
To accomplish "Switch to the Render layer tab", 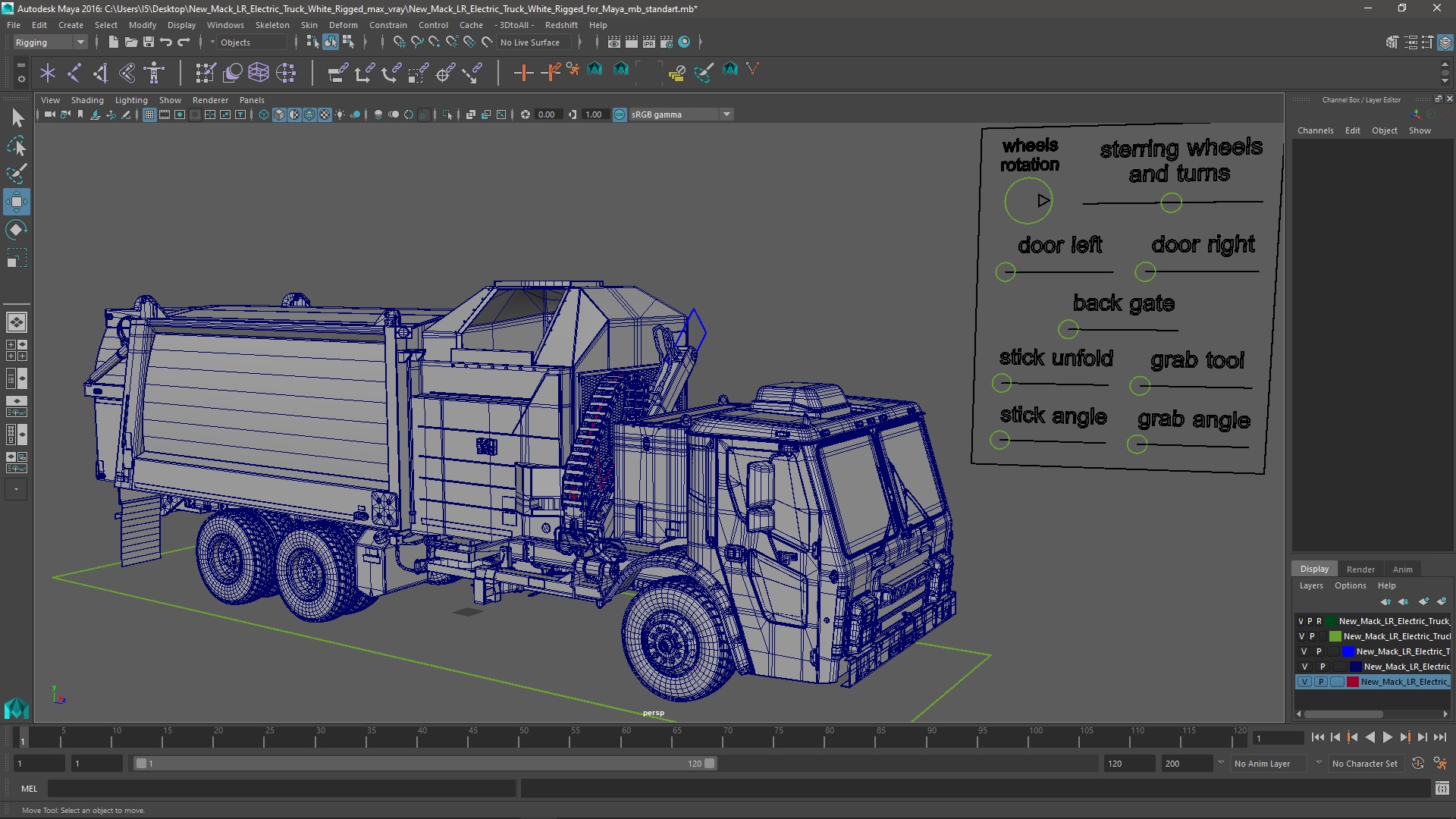I will click(x=1360, y=570).
